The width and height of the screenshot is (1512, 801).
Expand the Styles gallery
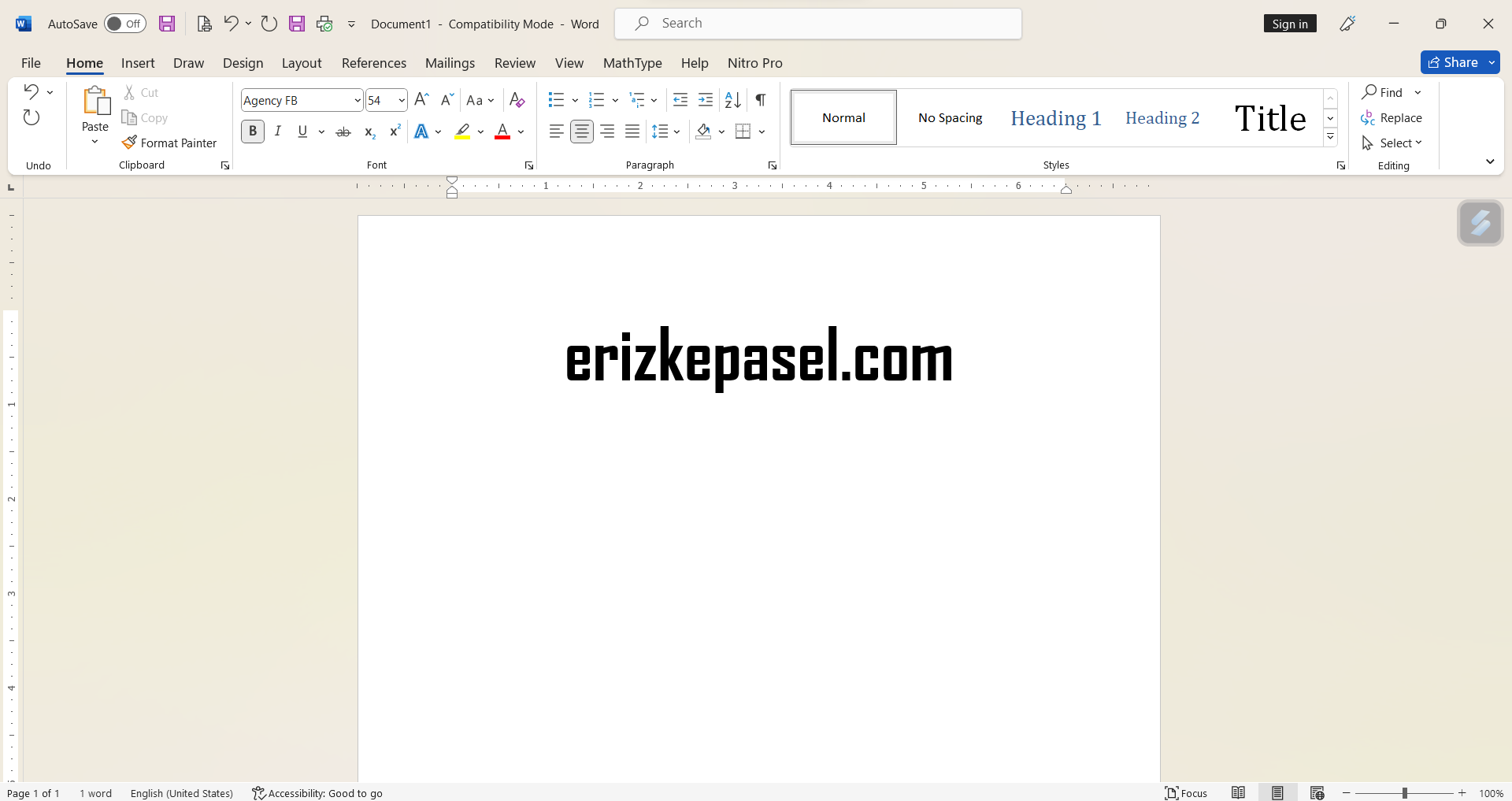[1330, 136]
